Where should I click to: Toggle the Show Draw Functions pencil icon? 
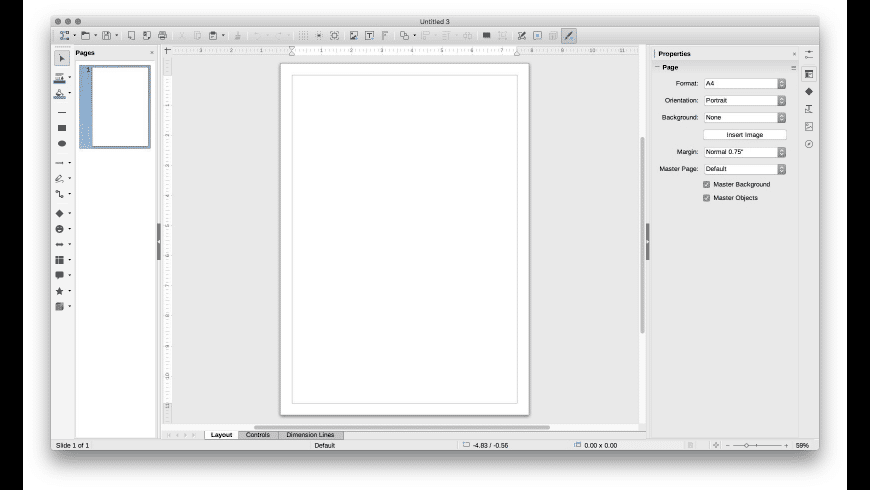coord(569,36)
